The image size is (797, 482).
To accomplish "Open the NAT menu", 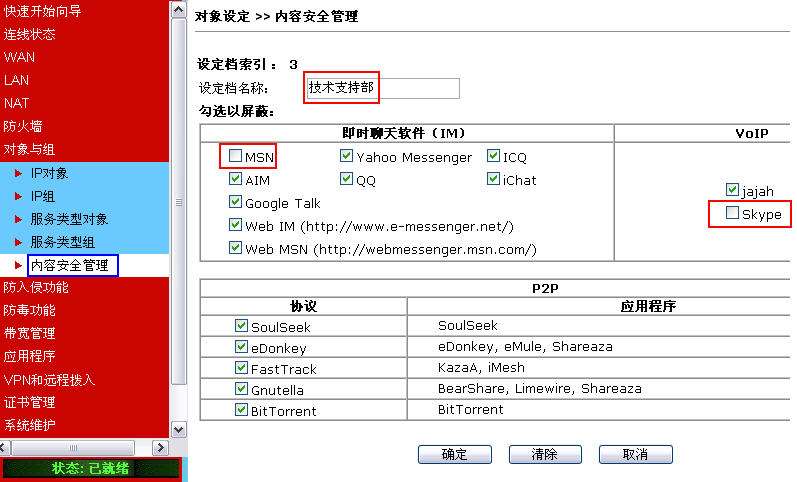I will (16, 103).
